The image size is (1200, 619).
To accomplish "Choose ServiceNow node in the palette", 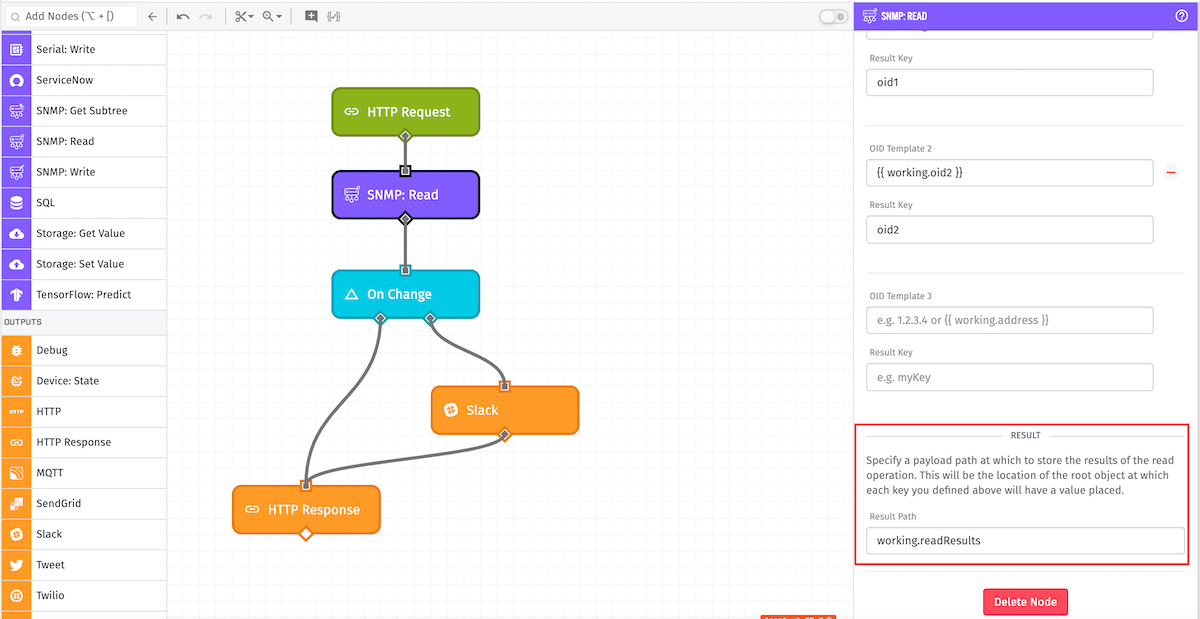I will pyautogui.click(x=83, y=80).
